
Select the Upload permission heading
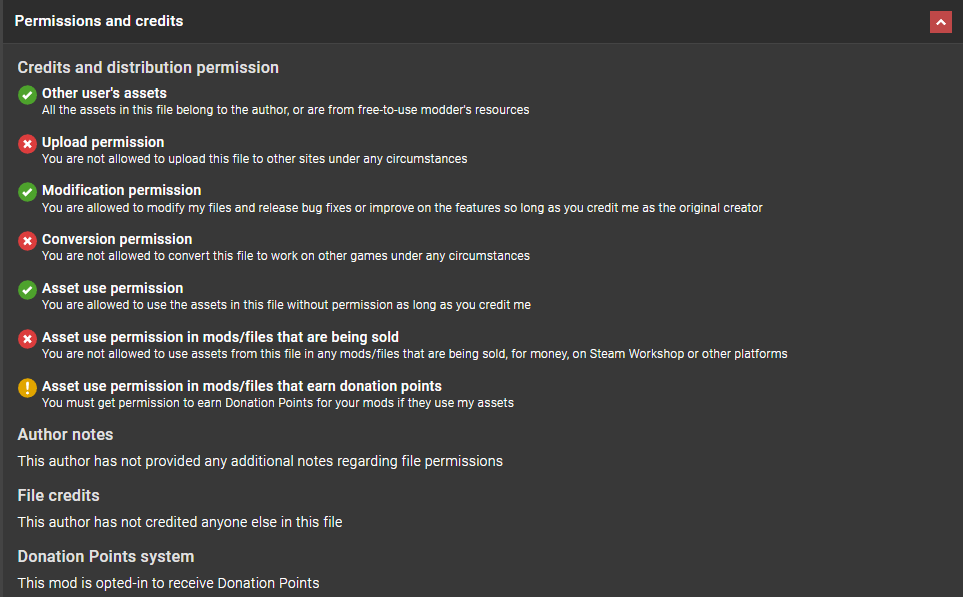(103, 142)
